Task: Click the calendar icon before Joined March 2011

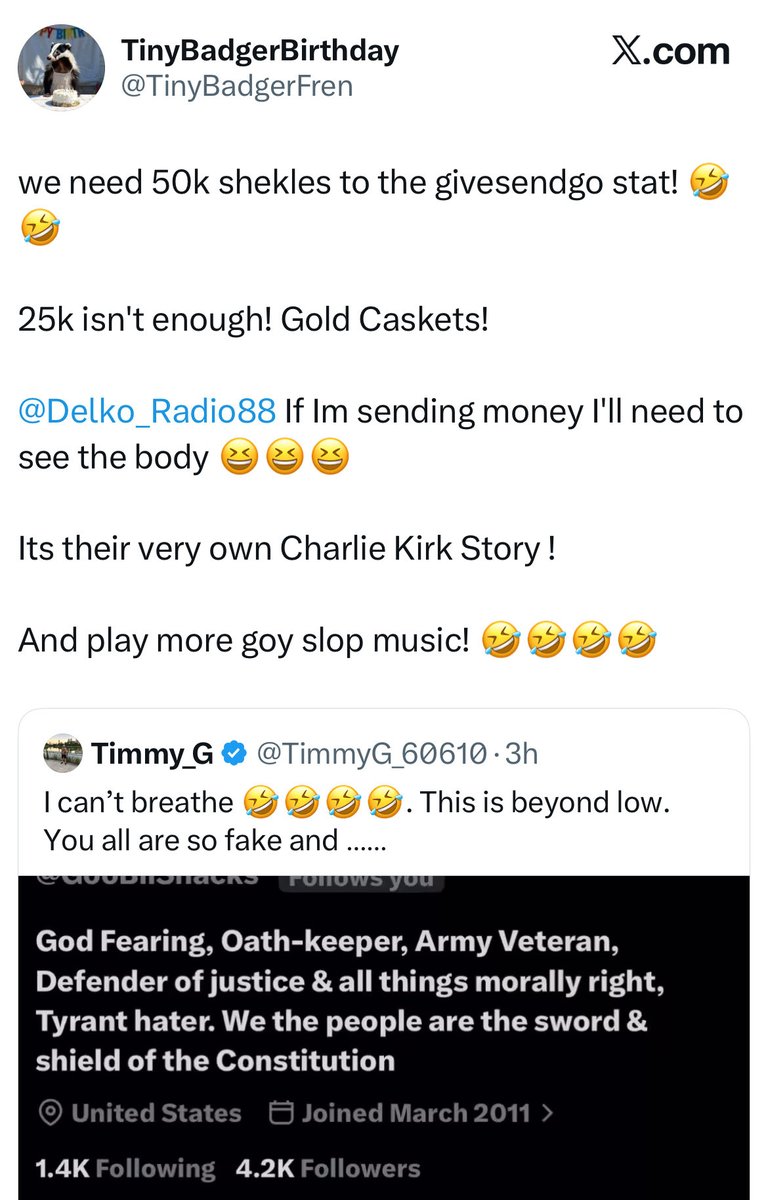Action: [x=281, y=1113]
